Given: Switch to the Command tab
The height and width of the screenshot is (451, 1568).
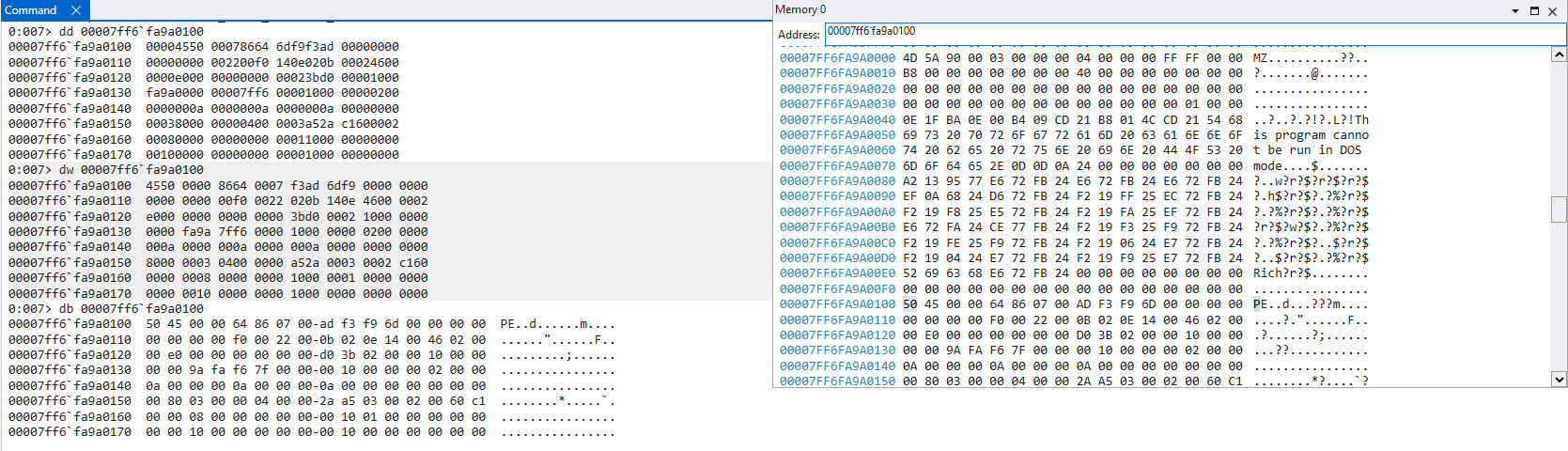Looking at the screenshot, I should click(x=31, y=10).
